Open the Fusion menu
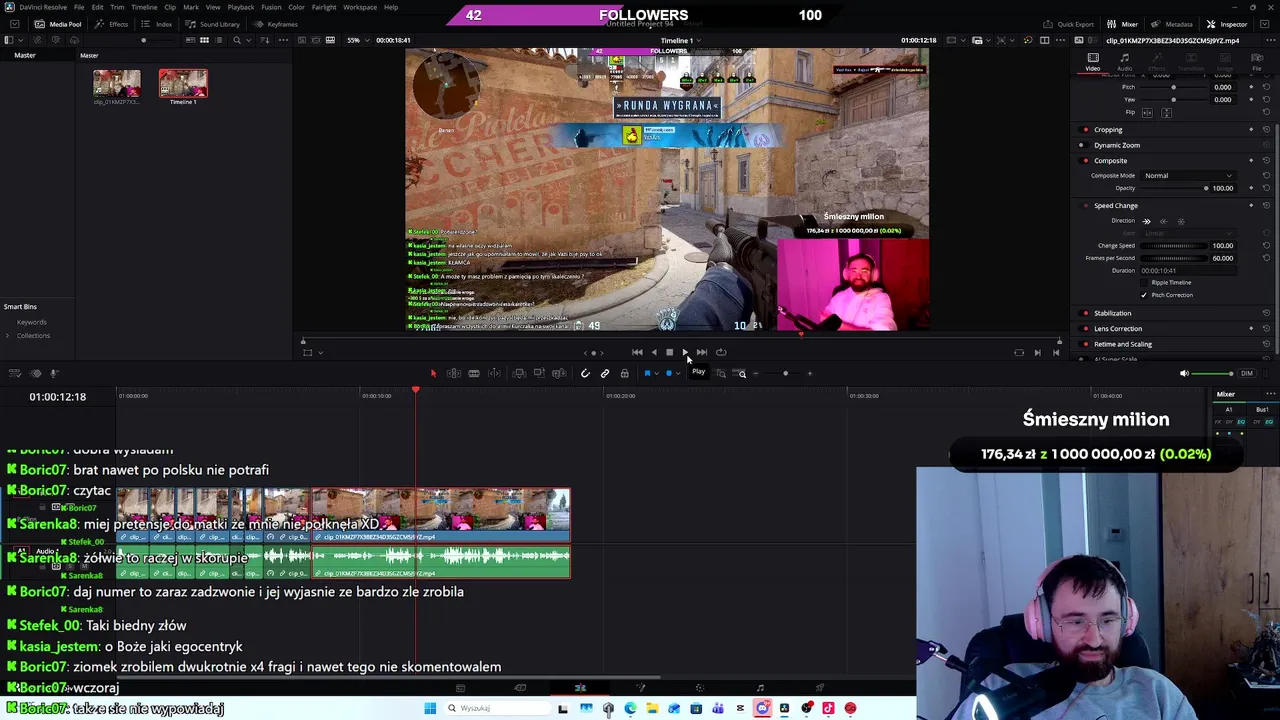The height and width of the screenshot is (720, 1280). pyautogui.click(x=271, y=7)
